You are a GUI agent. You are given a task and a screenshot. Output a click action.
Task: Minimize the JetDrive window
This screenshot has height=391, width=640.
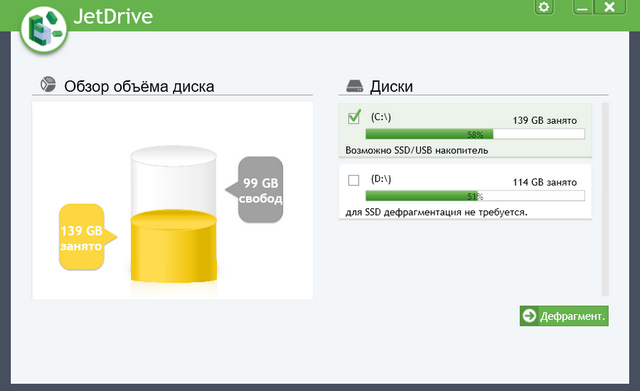click(582, 7)
